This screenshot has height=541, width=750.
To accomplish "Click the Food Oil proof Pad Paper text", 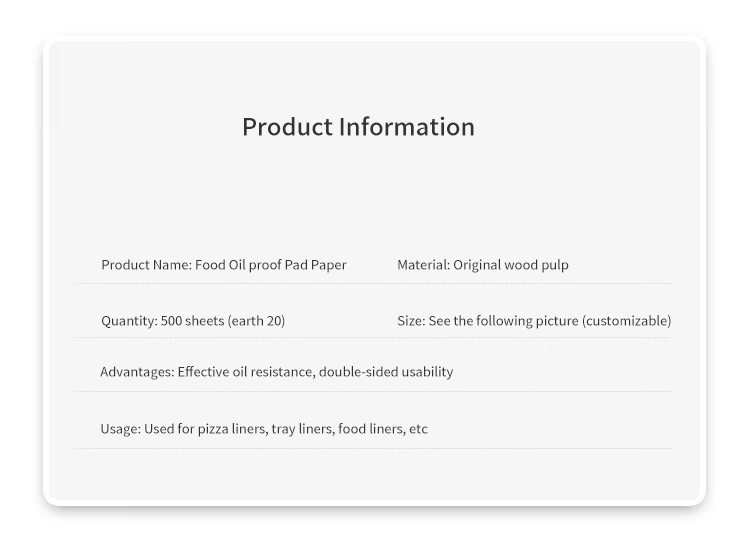I will [271, 265].
